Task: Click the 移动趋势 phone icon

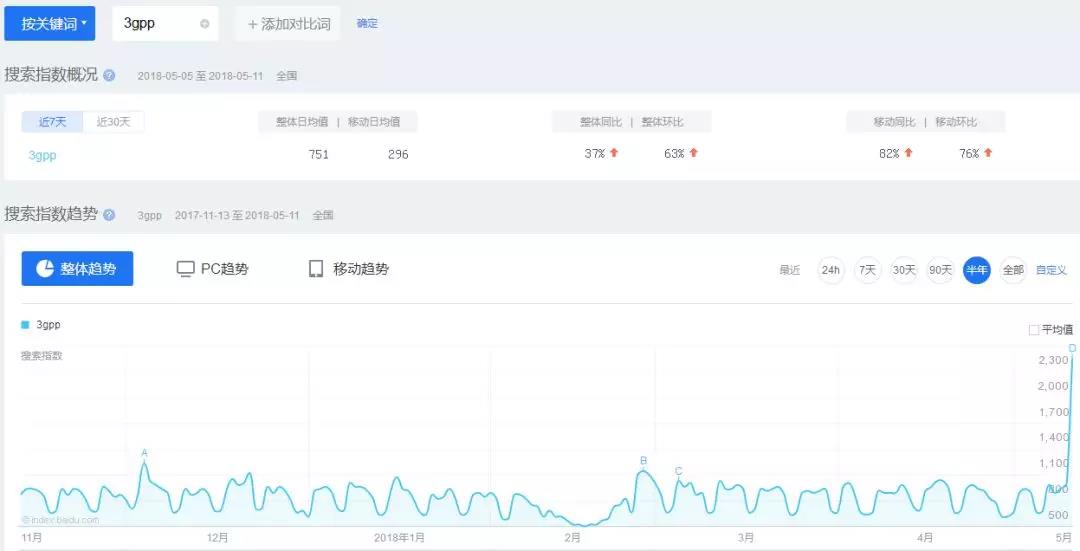Action: 316,269
